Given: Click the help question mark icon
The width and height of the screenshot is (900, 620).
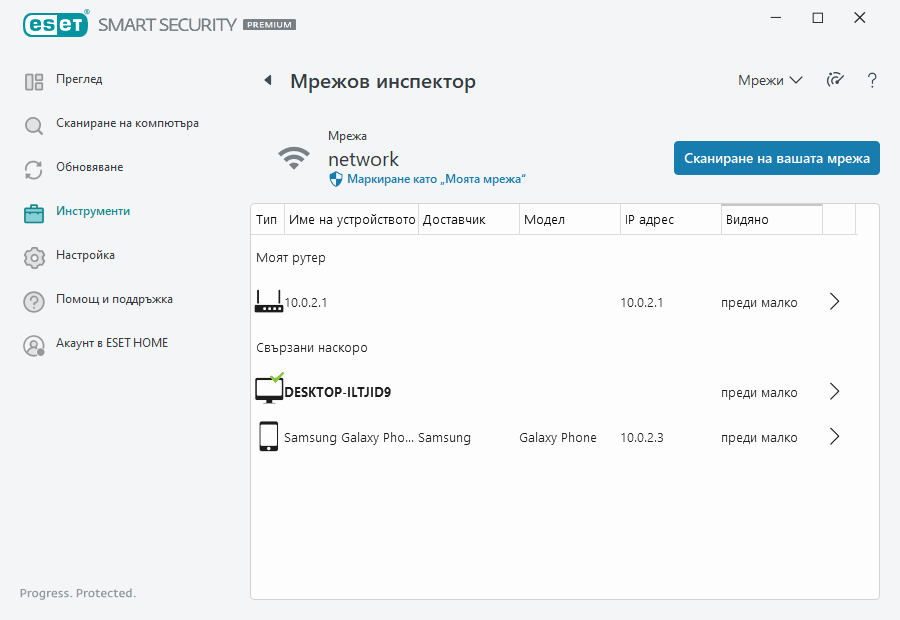Looking at the screenshot, I should point(872,80).
